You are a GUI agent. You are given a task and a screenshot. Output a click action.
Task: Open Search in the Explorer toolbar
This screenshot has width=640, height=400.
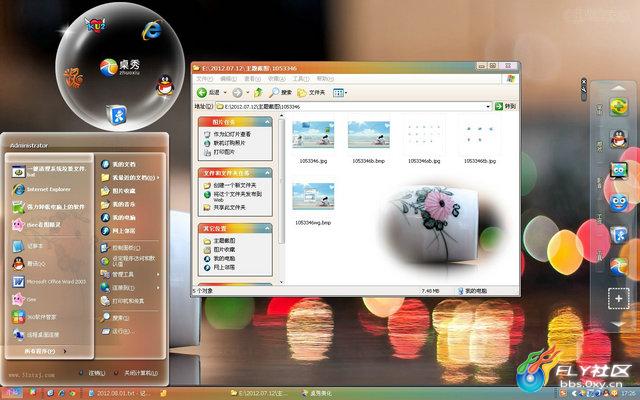280,93
